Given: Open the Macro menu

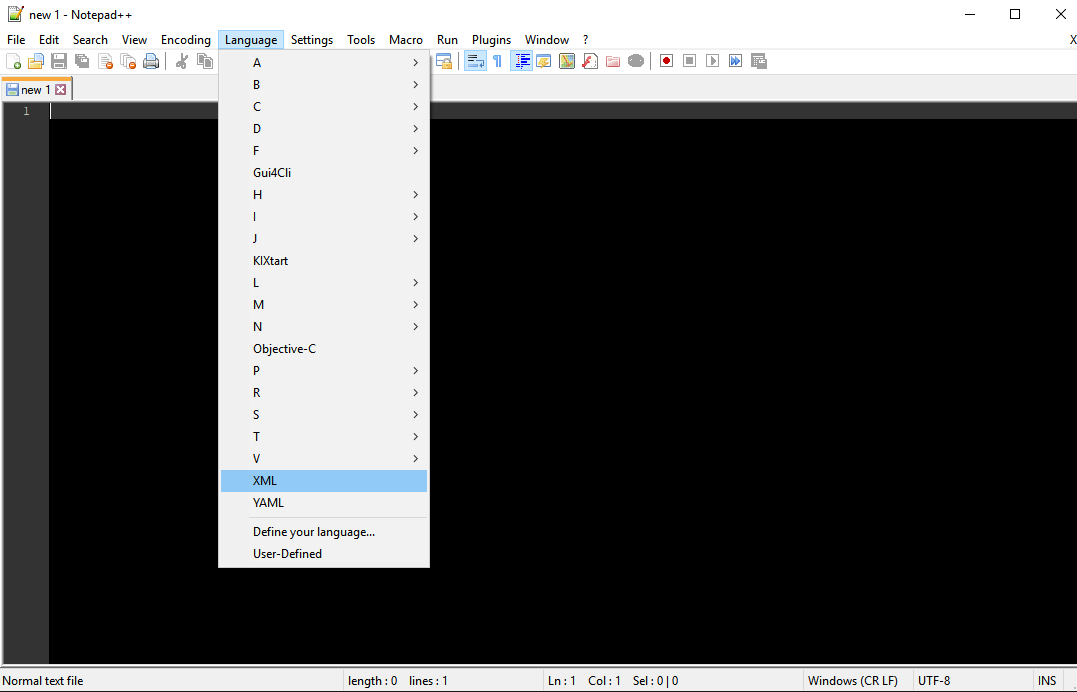Looking at the screenshot, I should click(406, 39).
